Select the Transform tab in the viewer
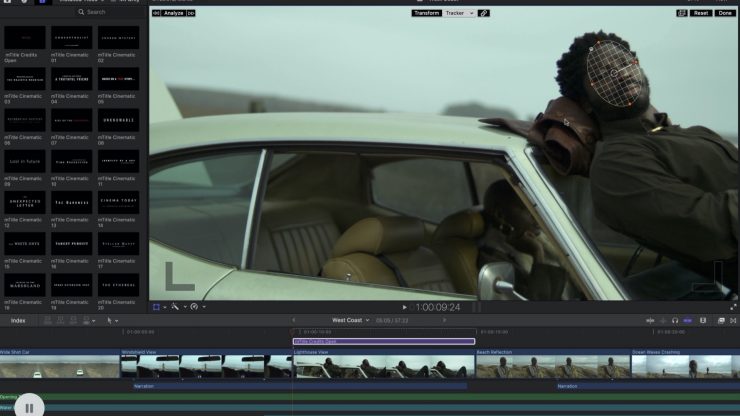740x416 pixels. coord(426,13)
